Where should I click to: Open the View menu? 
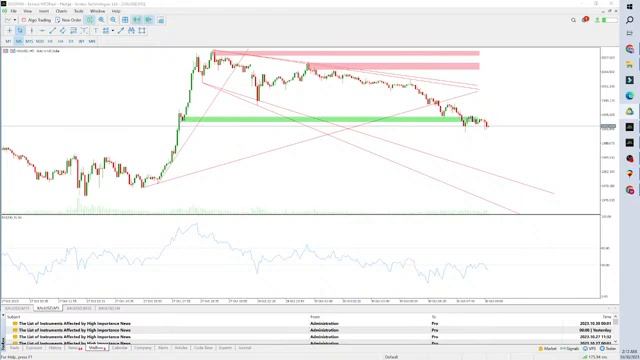pyautogui.click(x=28, y=11)
